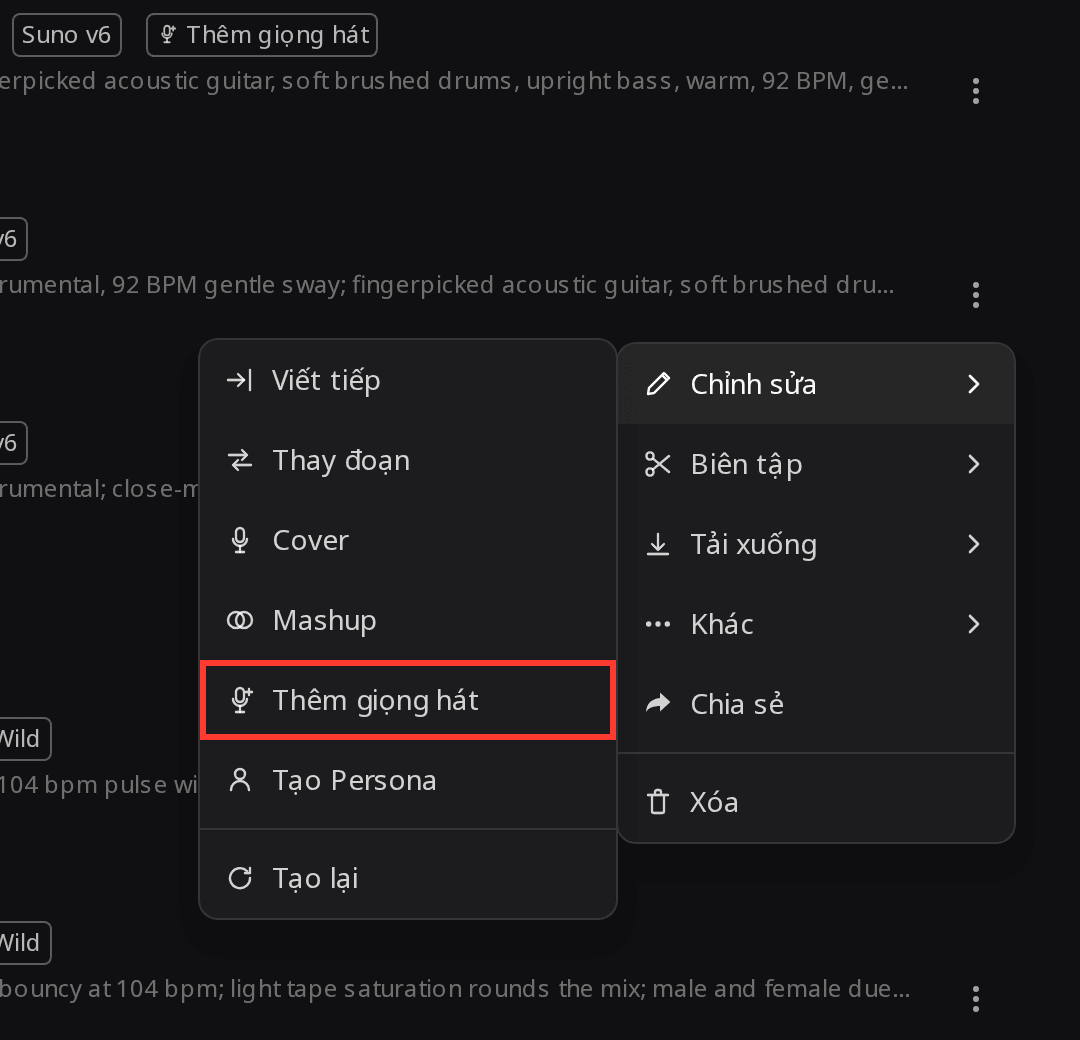This screenshot has height=1040, width=1080.
Task: Click the Biên tập scissors icon
Action: pyautogui.click(x=658, y=464)
